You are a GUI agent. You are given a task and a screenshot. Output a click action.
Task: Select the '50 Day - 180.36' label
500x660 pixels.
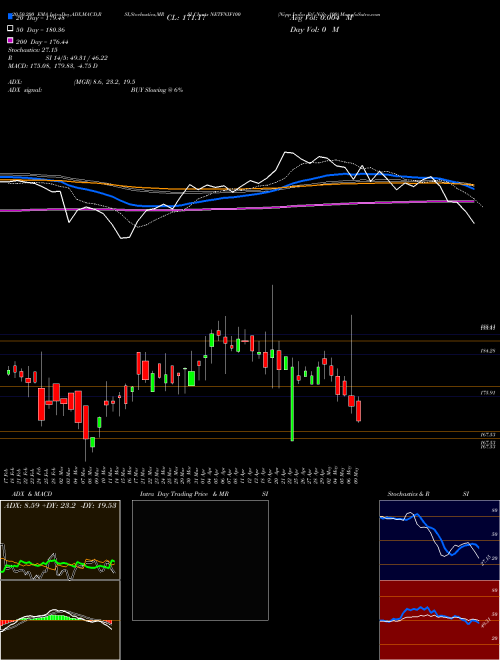pos(40,30)
